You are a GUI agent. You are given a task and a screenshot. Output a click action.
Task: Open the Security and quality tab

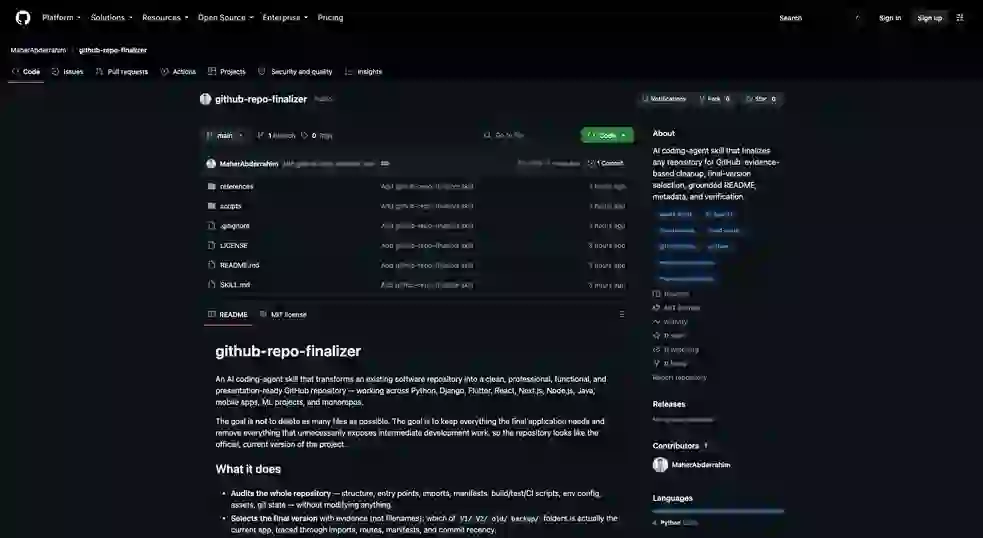click(295, 71)
